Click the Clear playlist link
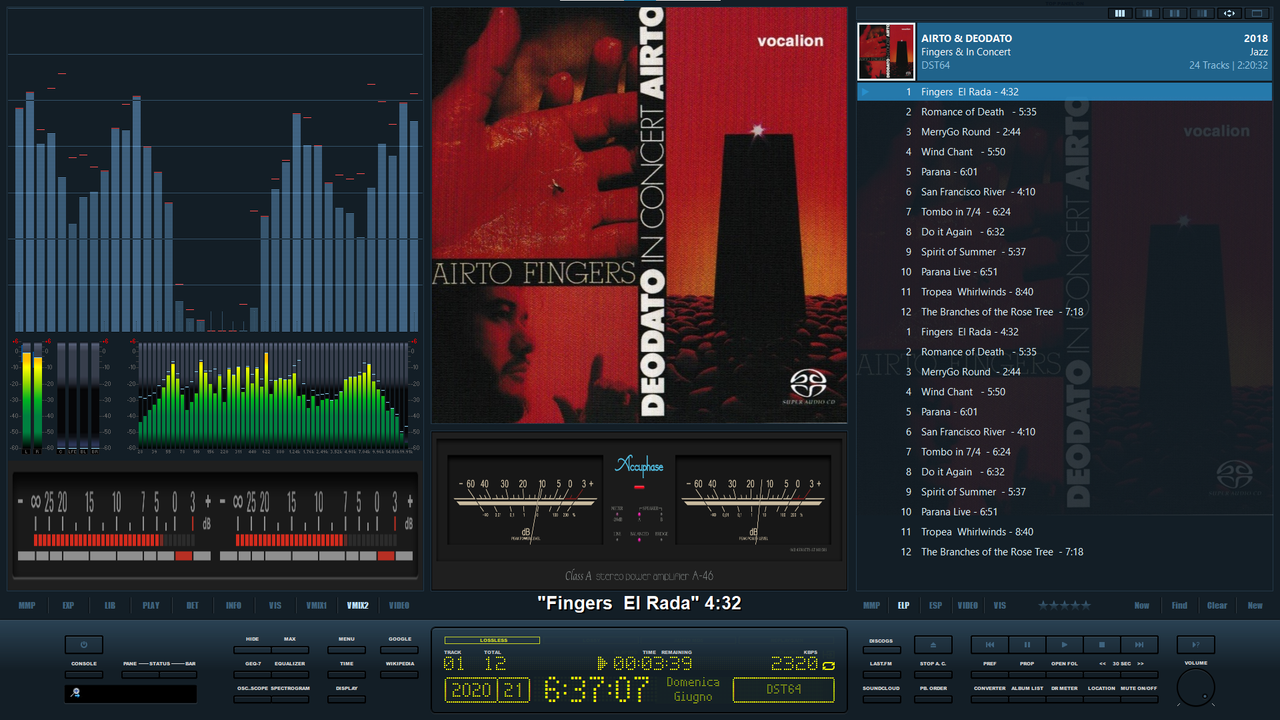This screenshot has height=720, width=1280. pos(1217,605)
